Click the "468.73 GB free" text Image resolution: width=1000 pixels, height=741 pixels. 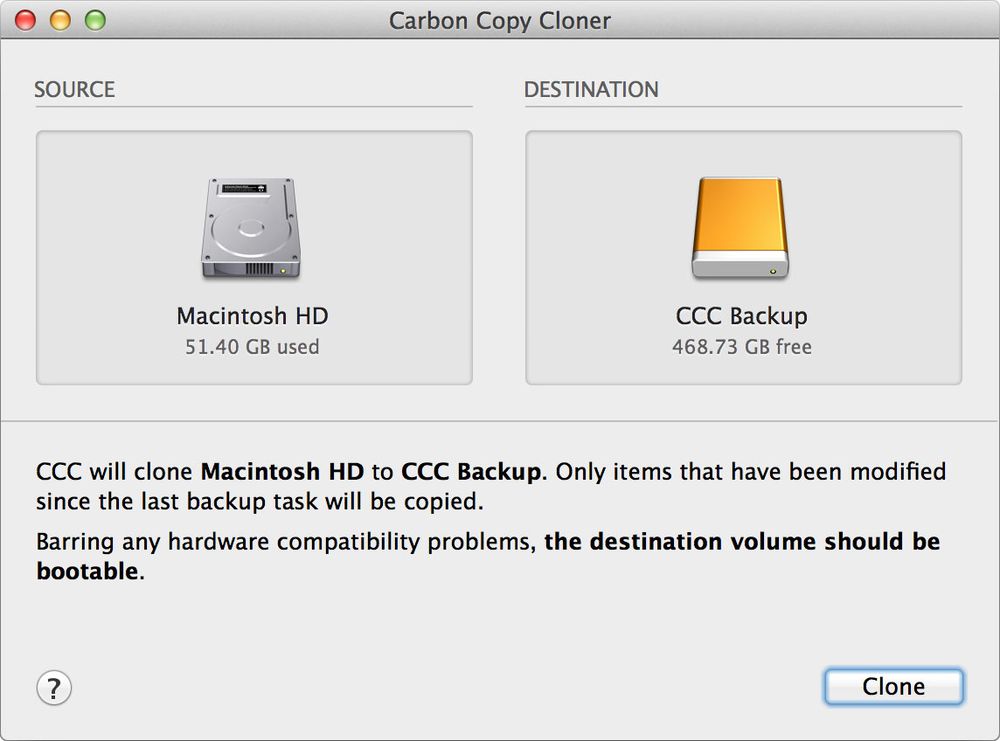(x=741, y=347)
